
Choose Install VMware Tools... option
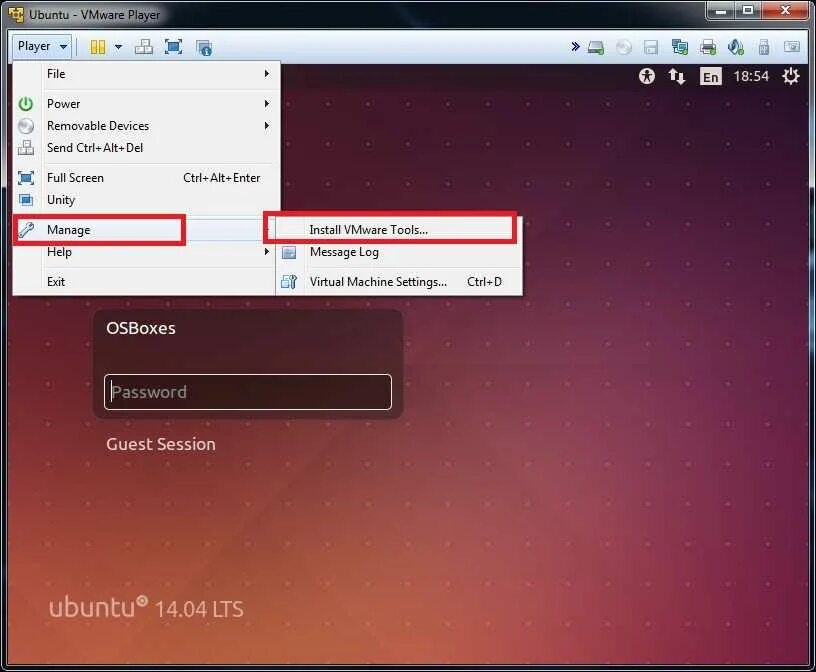399,230
